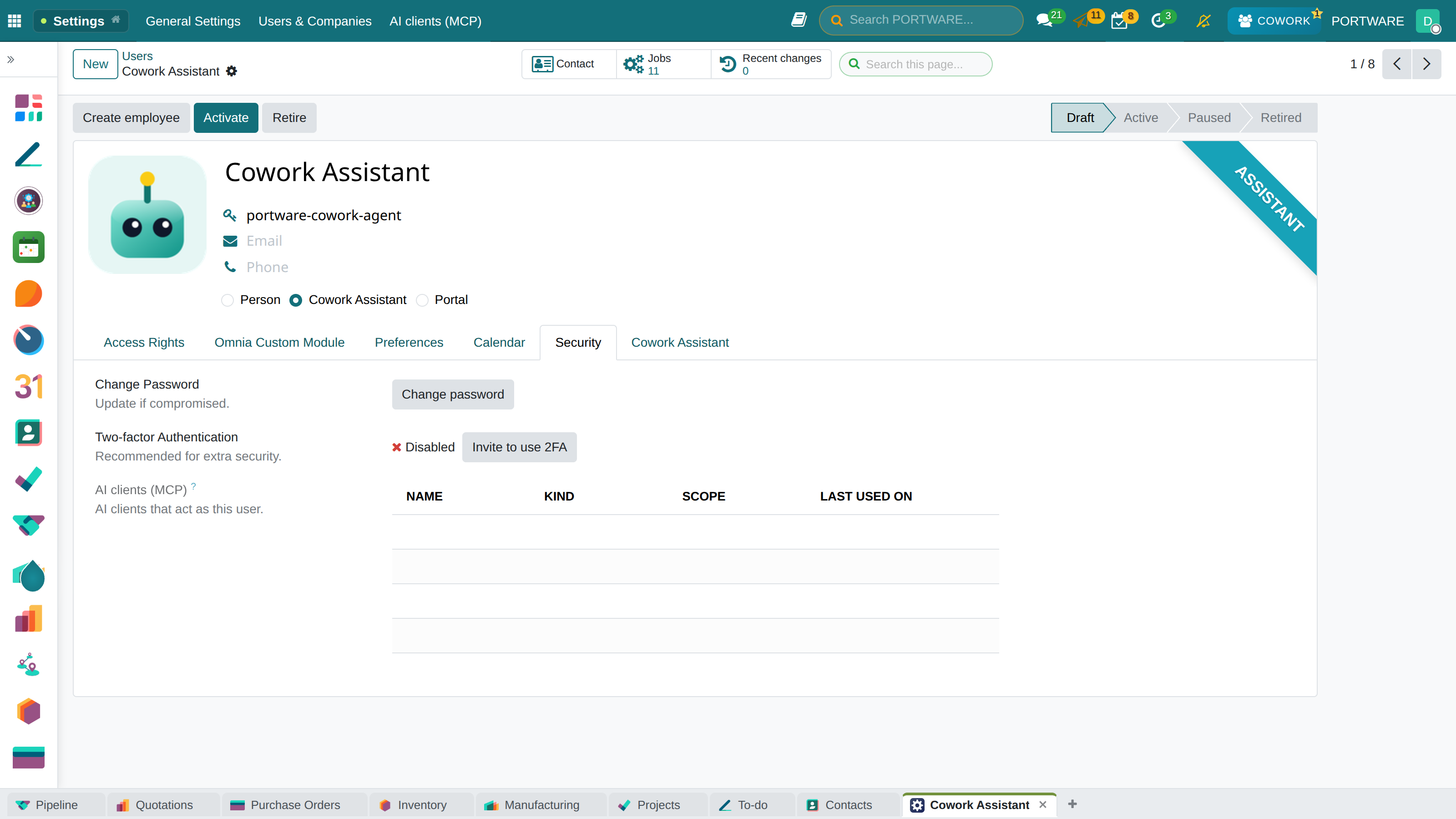Click the Search this page field
1456x819 pixels.
pyautogui.click(x=915, y=64)
